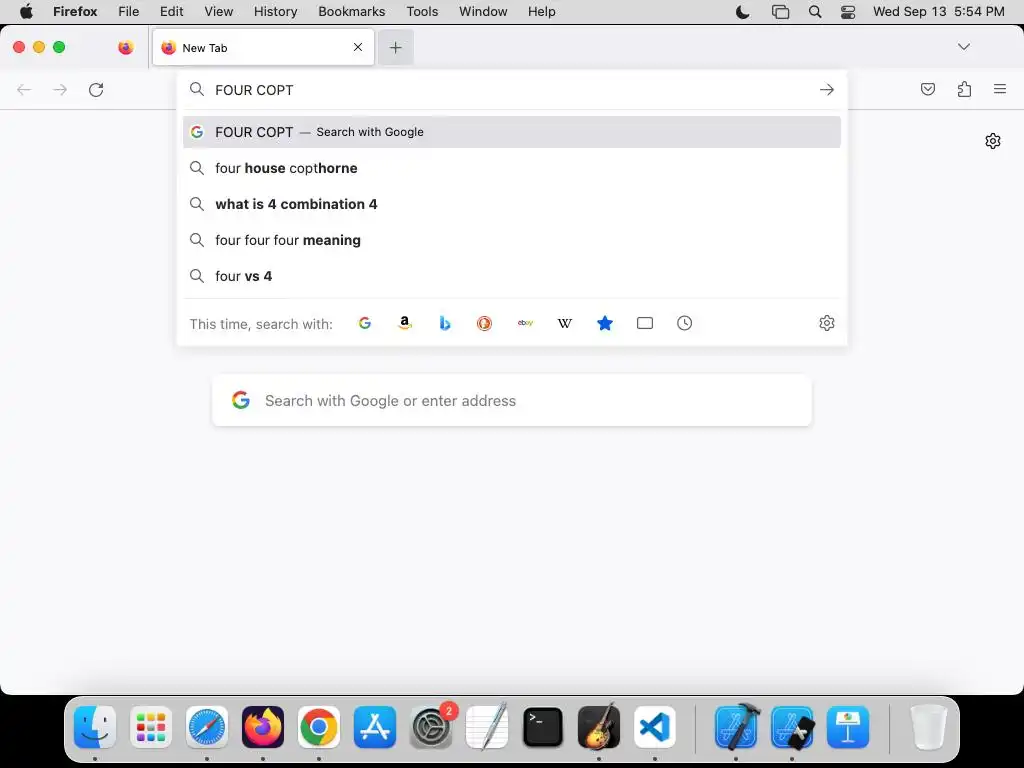Select 'FOUR COPT — Search with Google' suggestion
The image size is (1024, 768).
(x=512, y=132)
